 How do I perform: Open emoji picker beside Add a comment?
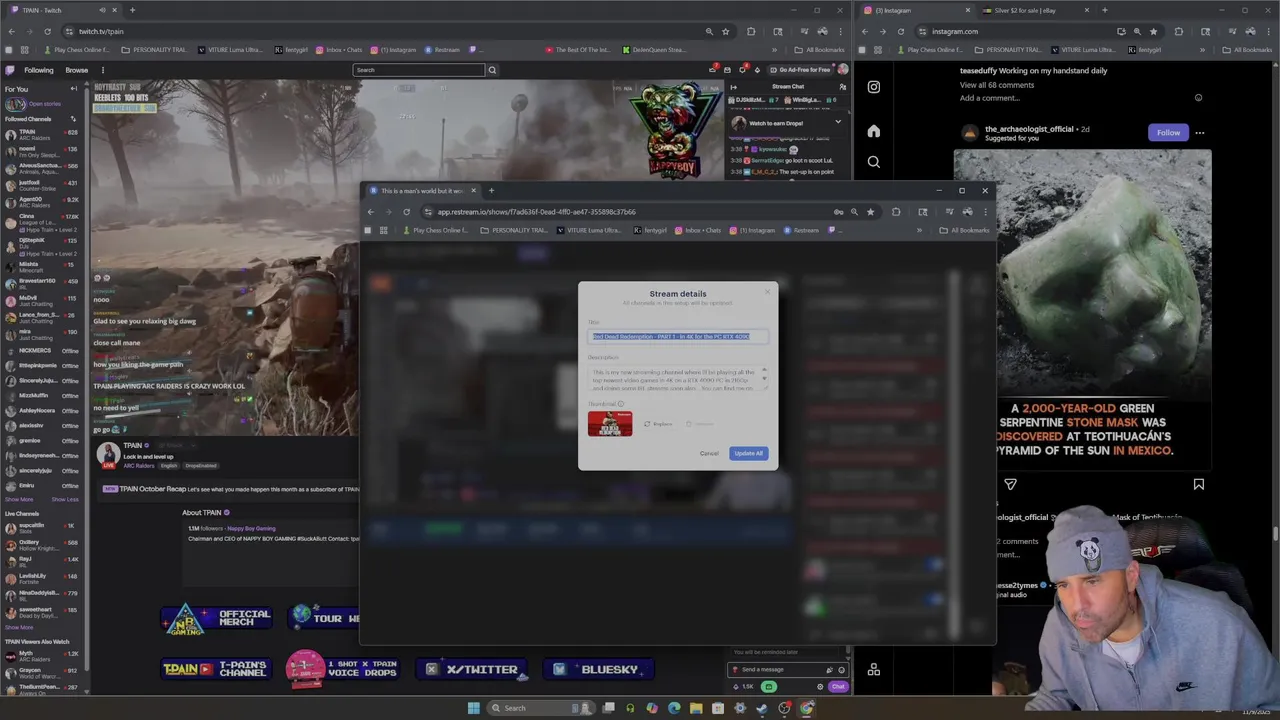[x=1198, y=98]
